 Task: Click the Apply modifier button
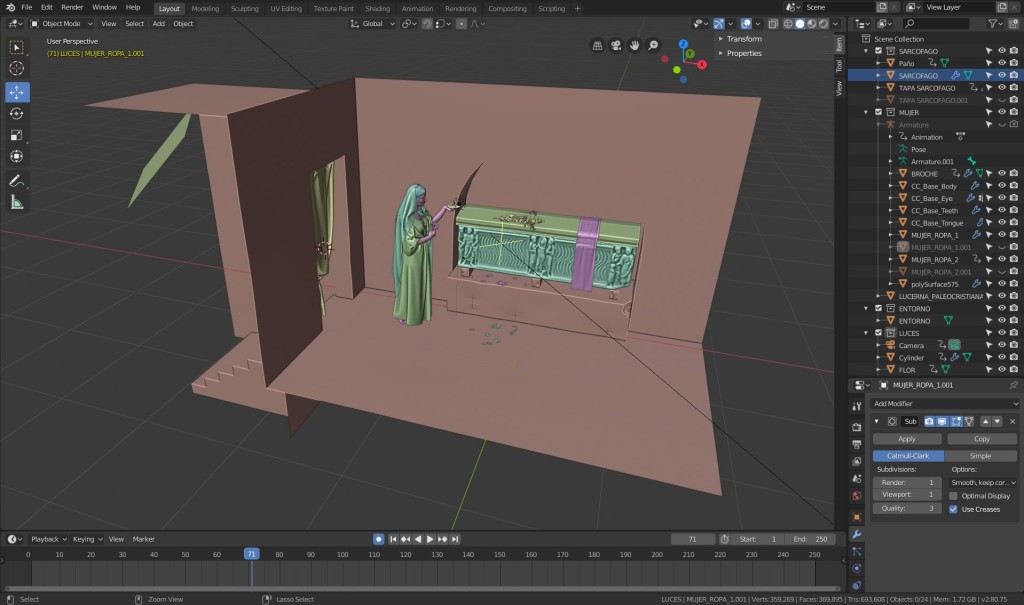907,439
